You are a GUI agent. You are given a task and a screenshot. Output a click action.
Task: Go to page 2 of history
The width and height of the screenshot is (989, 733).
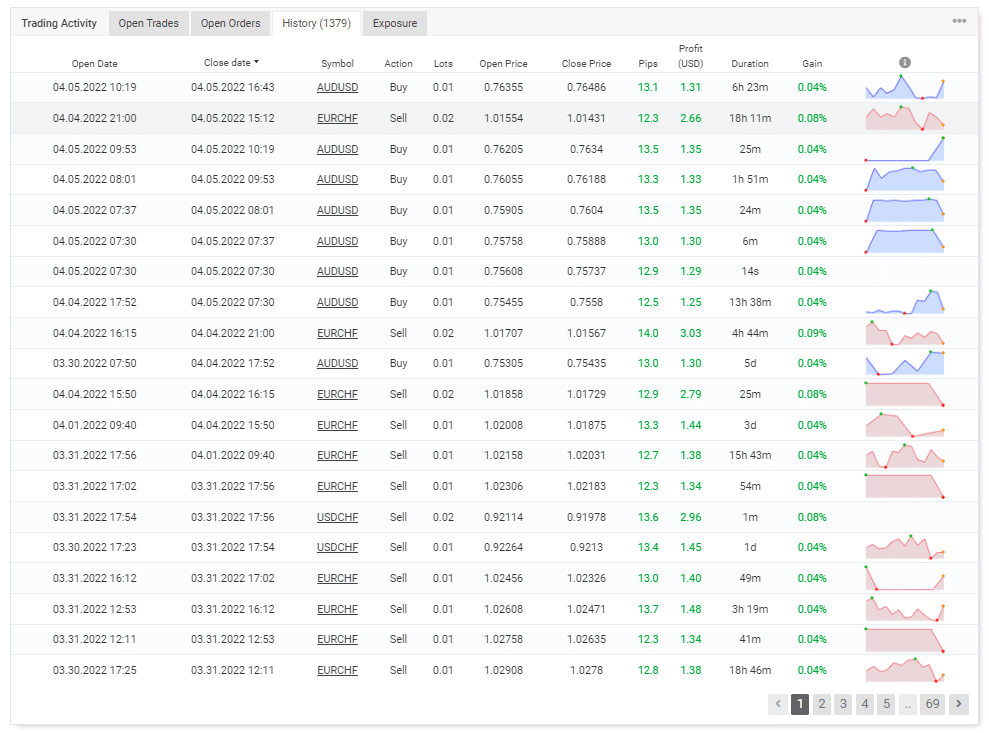coord(822,704)
